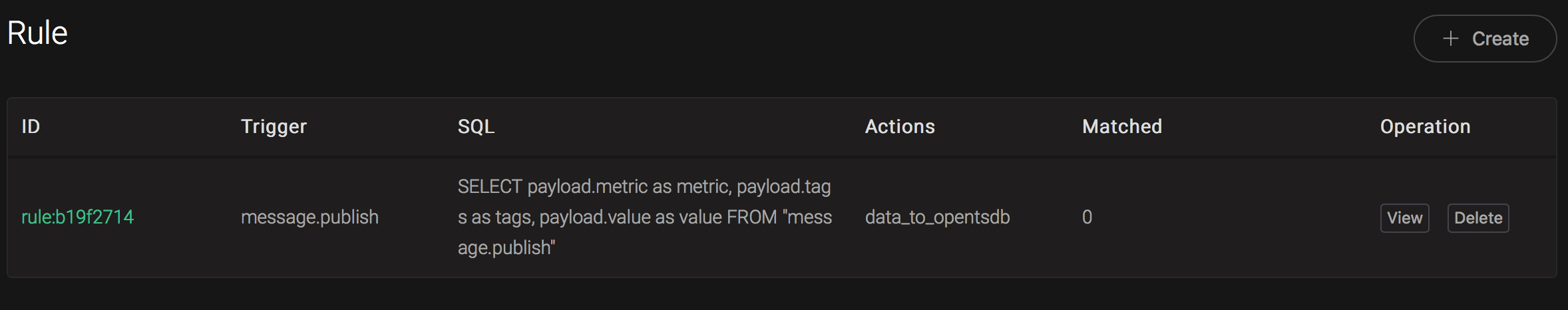Click the 'age.publish"' last SQL line

[x=506, y=247]
